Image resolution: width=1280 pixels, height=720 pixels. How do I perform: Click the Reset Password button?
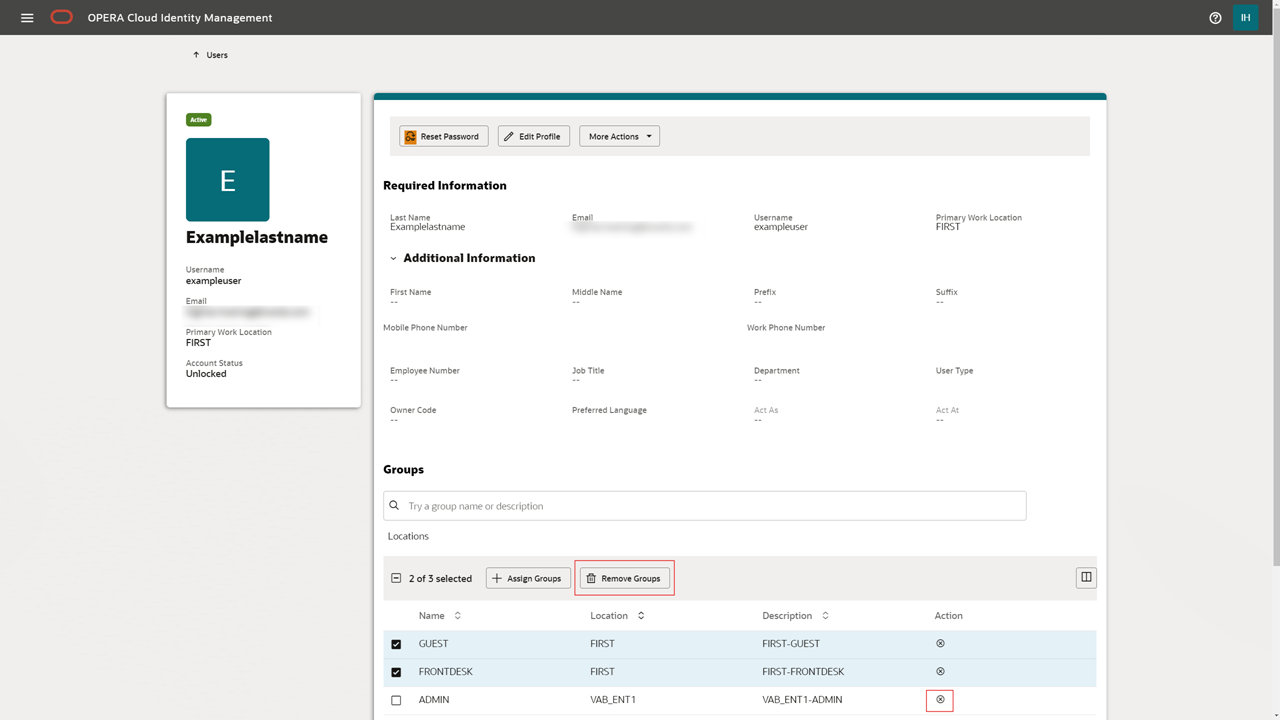443,136
